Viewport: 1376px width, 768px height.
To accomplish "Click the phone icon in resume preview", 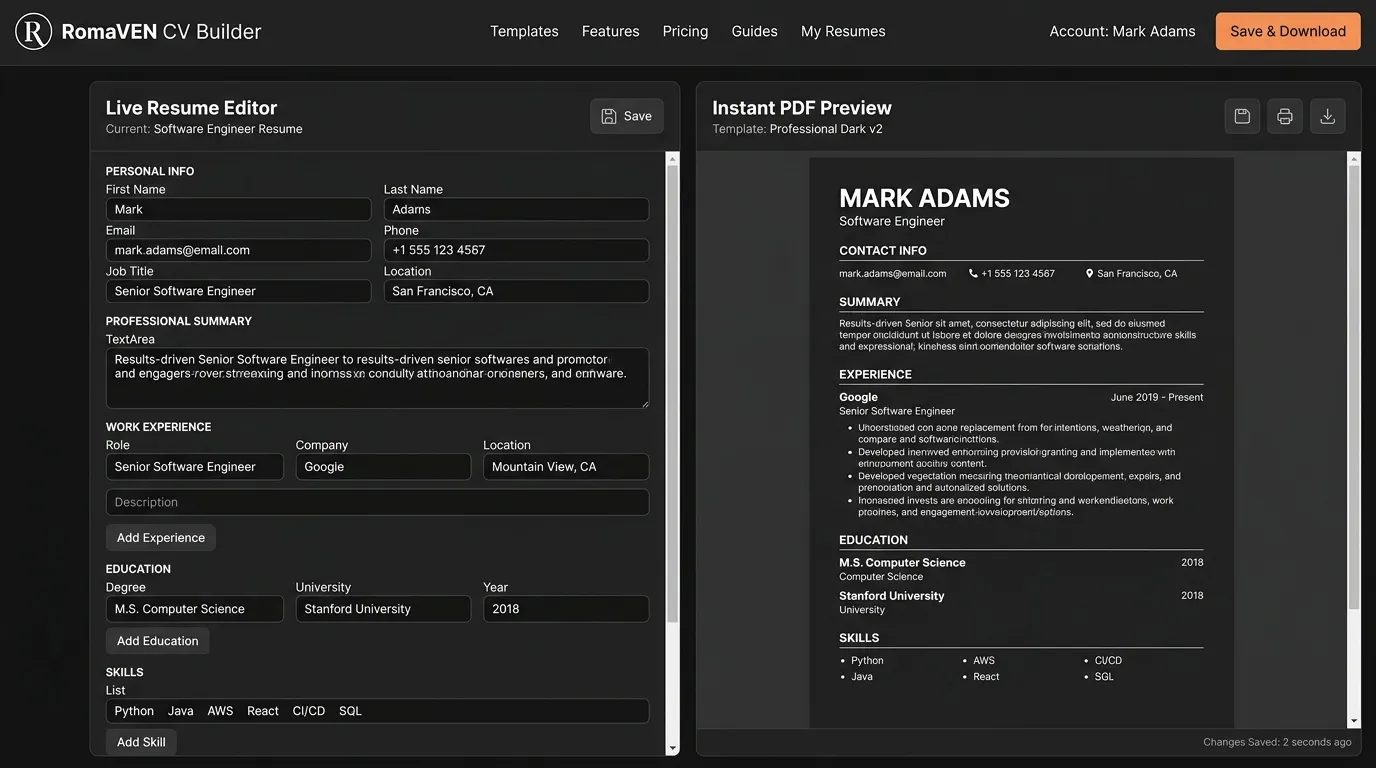I will pos(973,273).
